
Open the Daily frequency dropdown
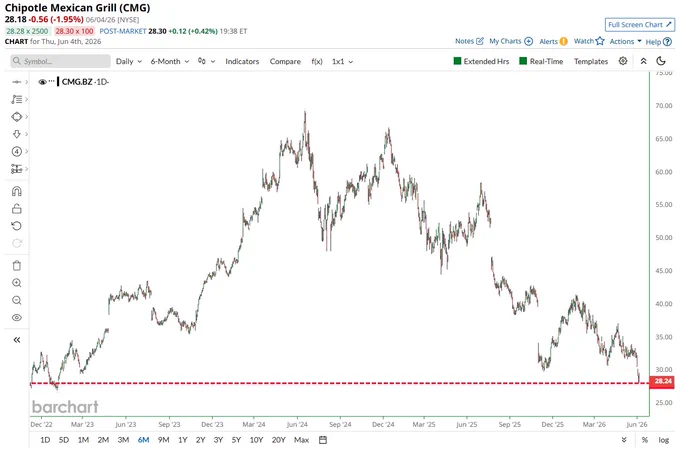[x=129, y=61]
